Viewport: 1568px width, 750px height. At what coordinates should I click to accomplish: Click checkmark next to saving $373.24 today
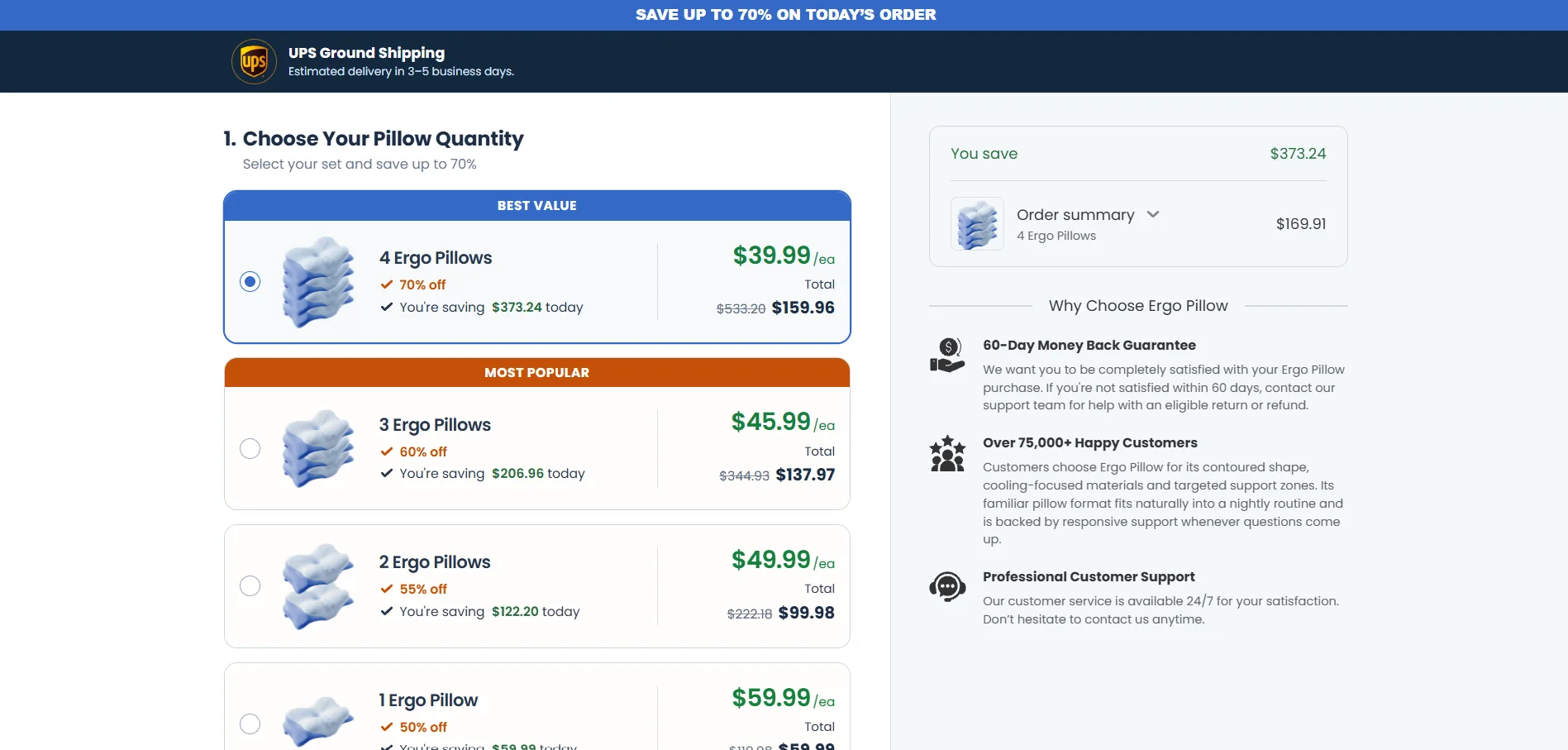(386, 307)
